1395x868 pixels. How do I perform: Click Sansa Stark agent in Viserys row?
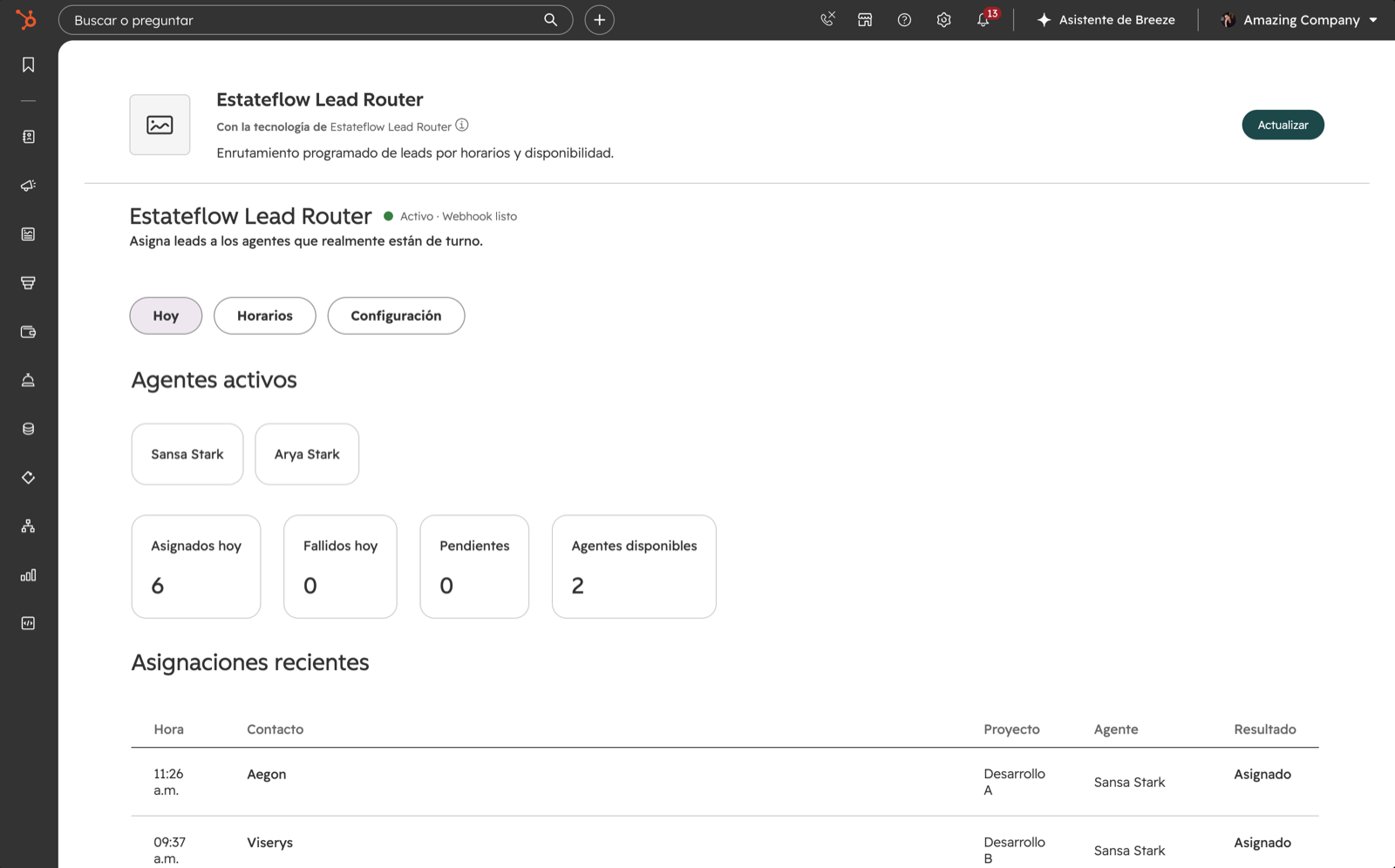pos(1129,851)
